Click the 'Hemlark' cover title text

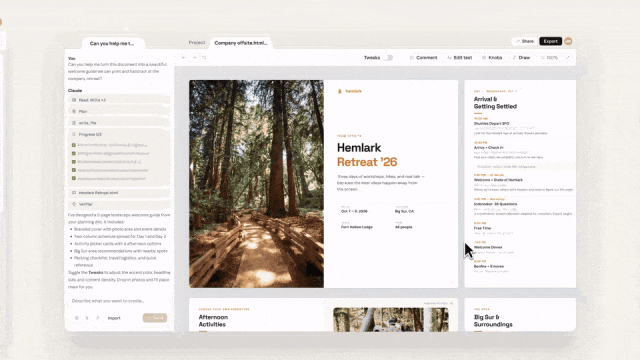[x=359, y=148]
